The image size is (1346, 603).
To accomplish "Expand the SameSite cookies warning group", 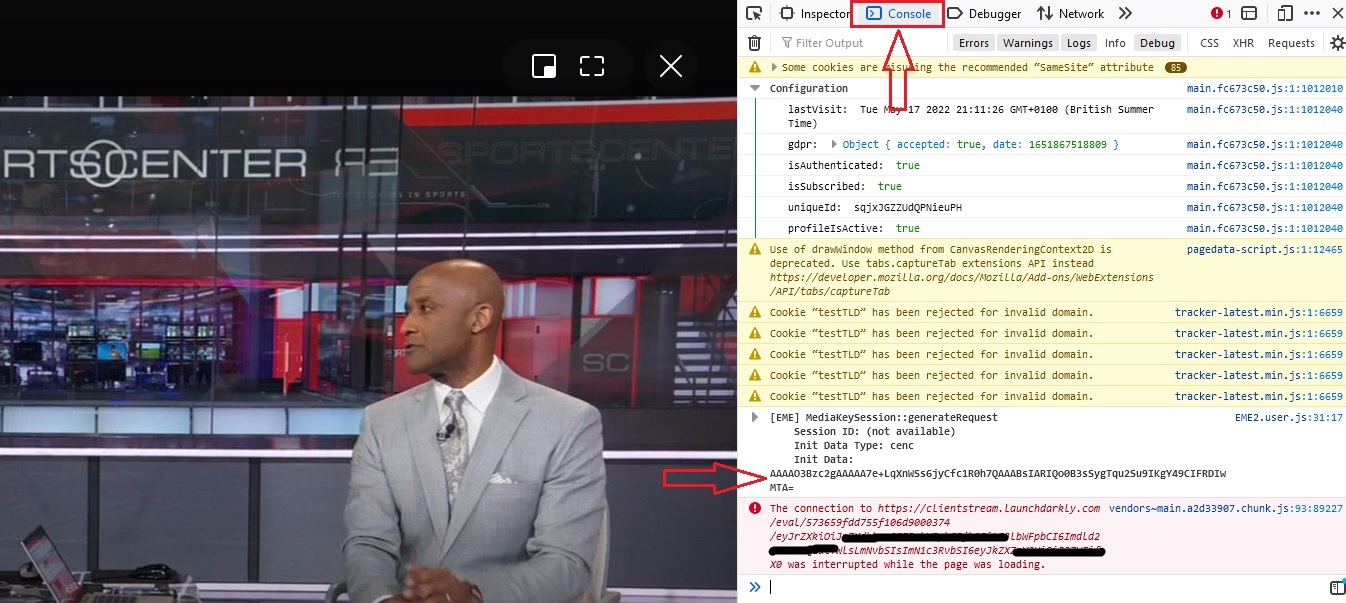I will tap(774, 67).
